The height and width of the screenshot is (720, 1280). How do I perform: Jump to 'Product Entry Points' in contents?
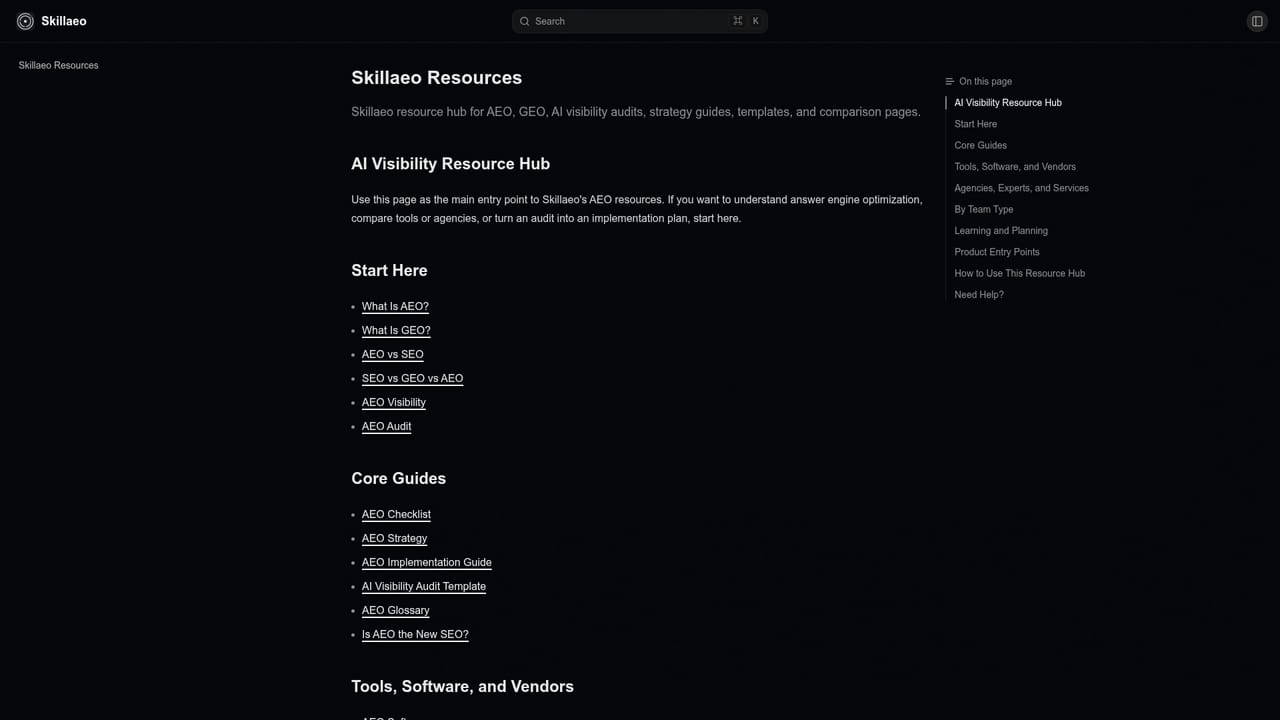tap(997, 252)
